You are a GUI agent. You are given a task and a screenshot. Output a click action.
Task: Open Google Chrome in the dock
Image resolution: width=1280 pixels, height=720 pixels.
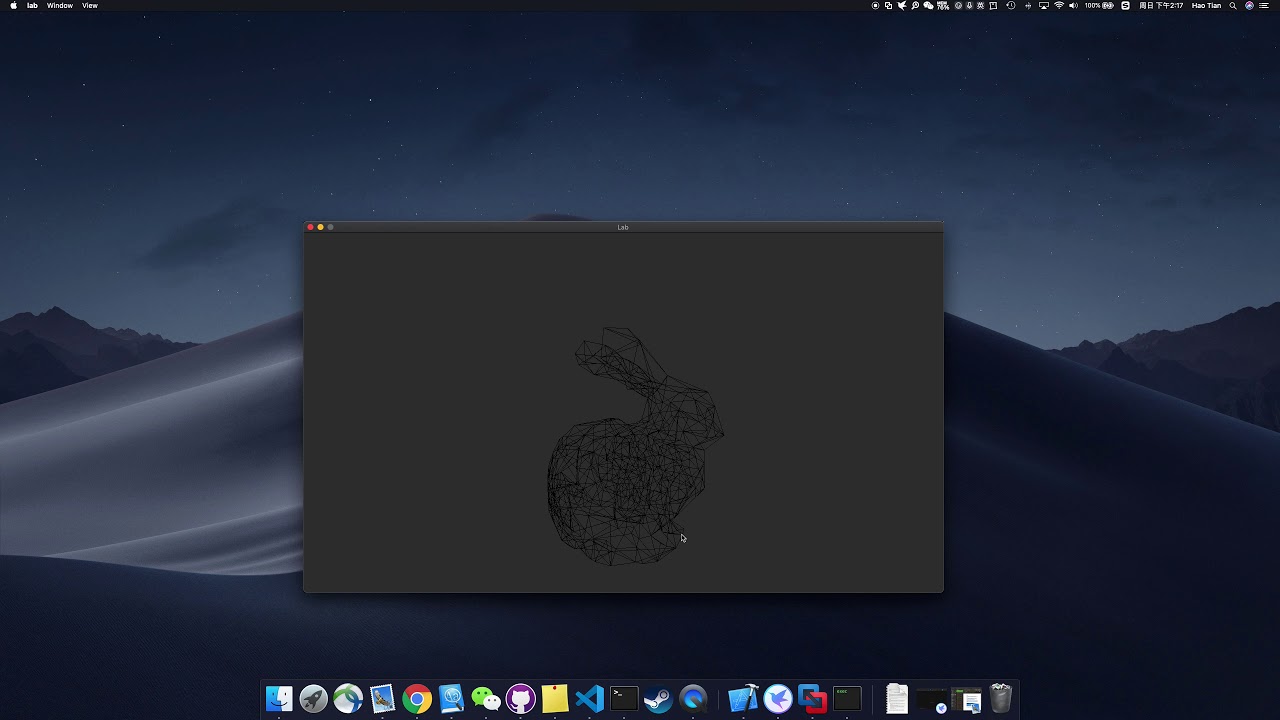tap(417, 698)
